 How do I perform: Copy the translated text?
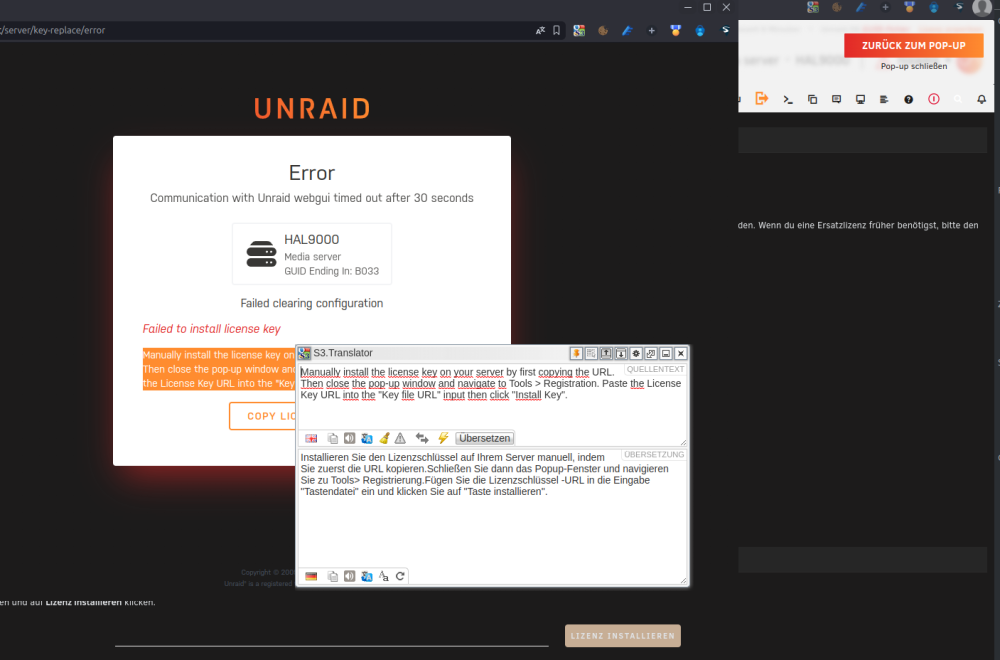pos(332,576)
